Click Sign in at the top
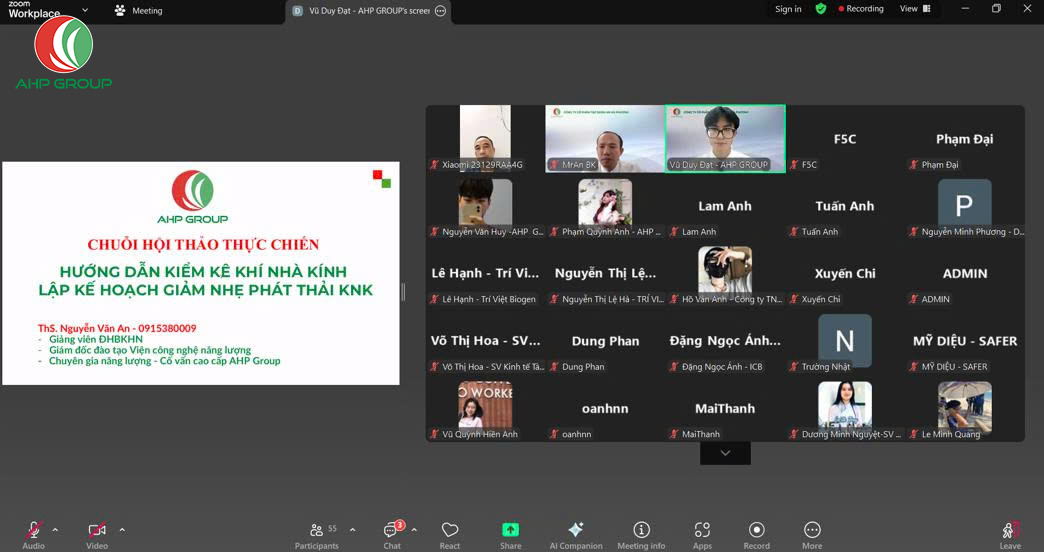 click(788, 9)
